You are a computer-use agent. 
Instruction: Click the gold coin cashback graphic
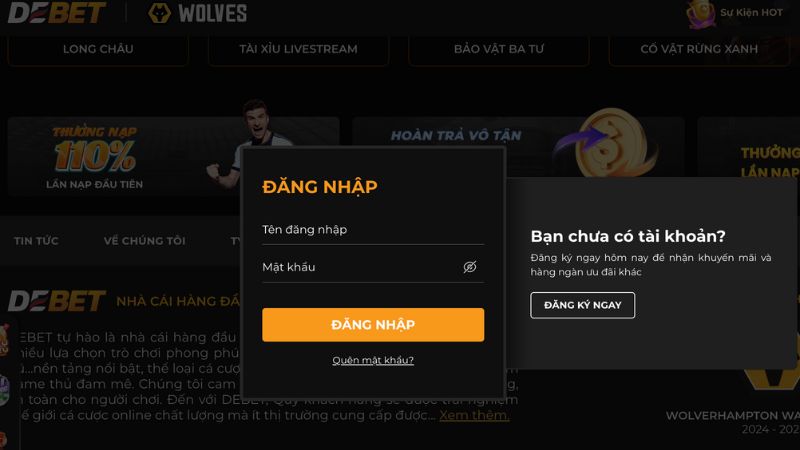coord(611,143)
